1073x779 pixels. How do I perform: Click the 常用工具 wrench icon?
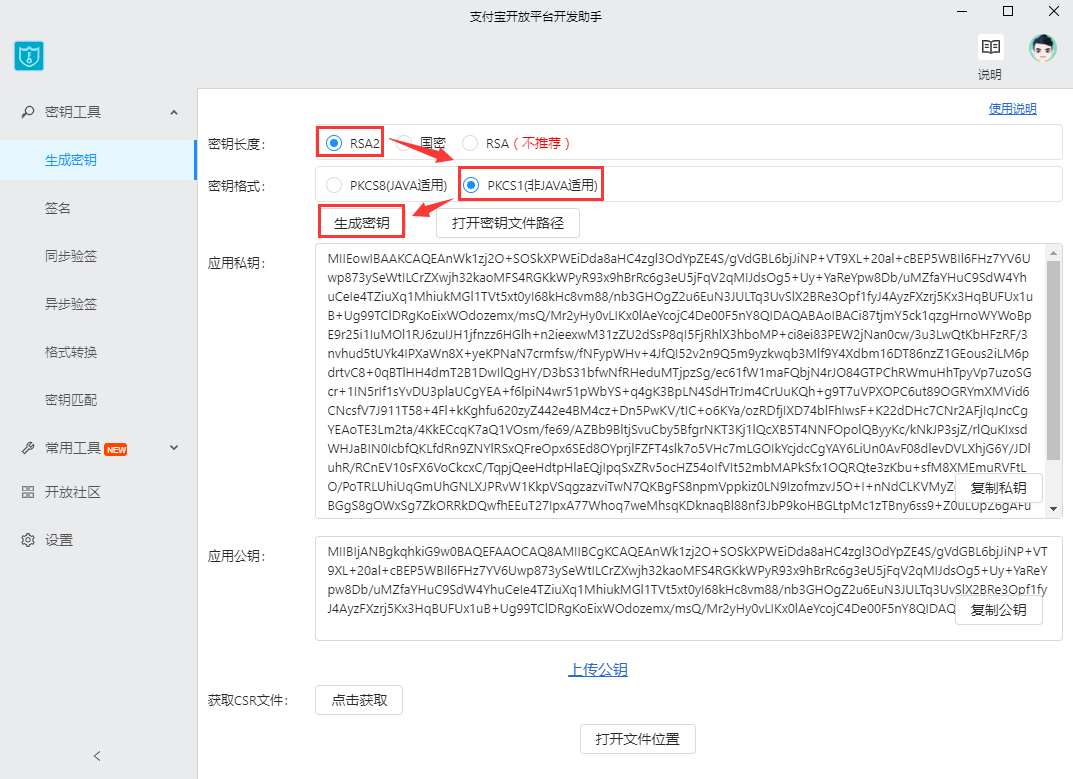(28, 448)
